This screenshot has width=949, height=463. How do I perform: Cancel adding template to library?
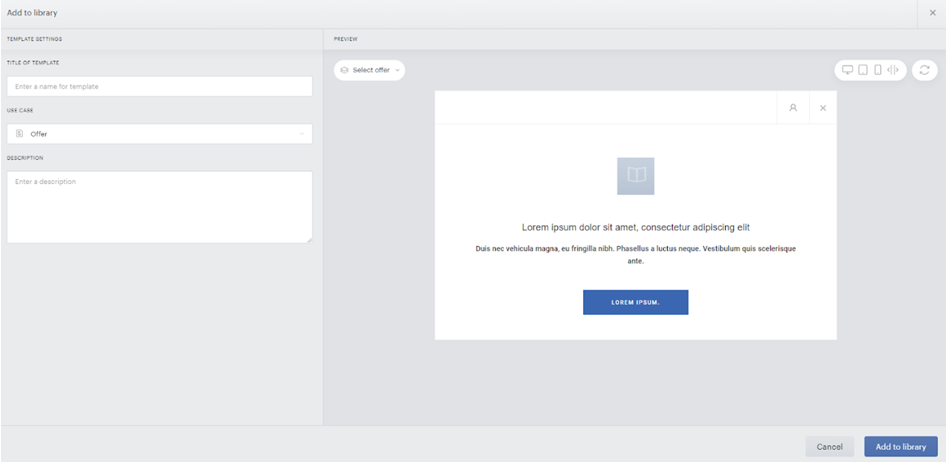coord(829,447)
